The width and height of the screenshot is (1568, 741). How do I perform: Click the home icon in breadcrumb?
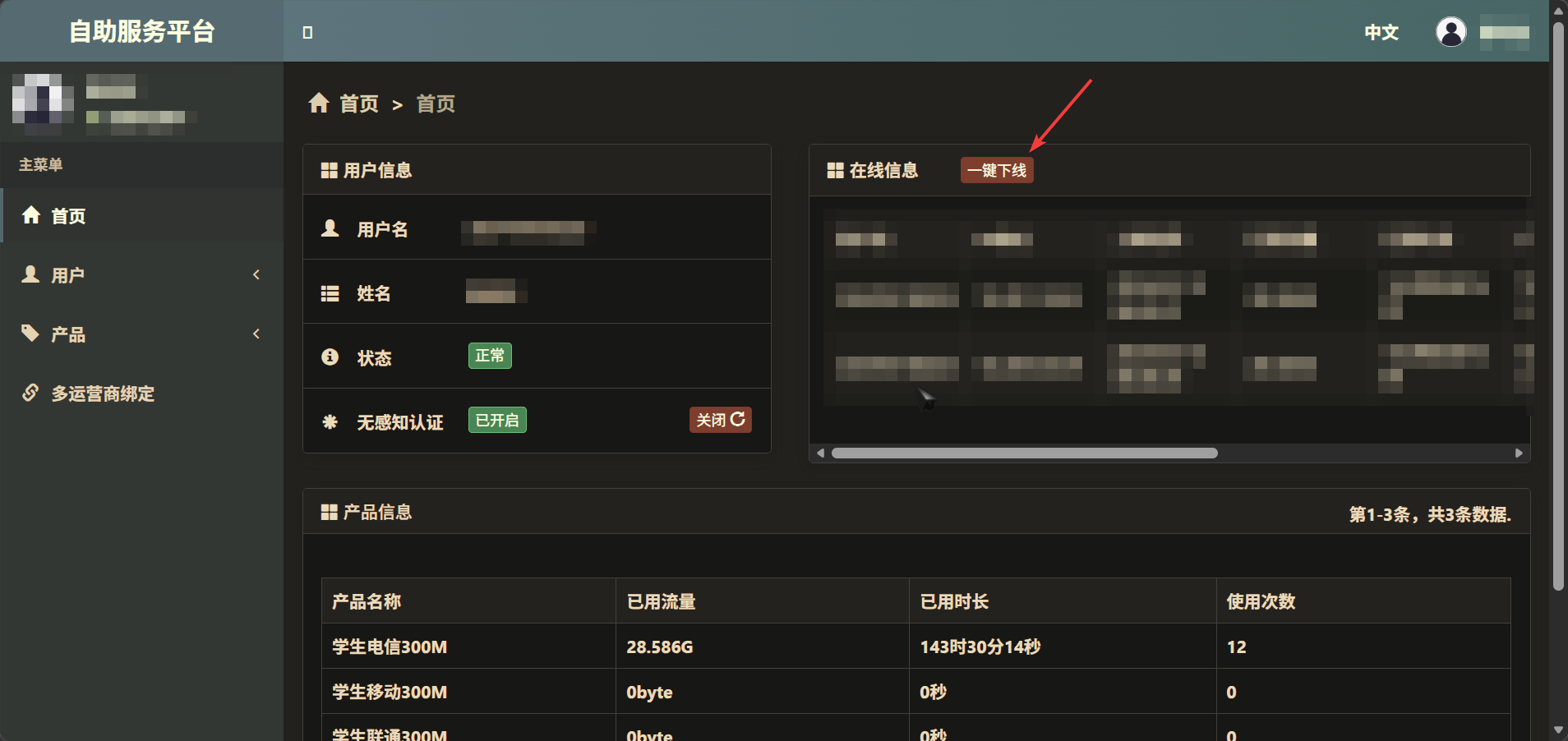click(319, 104)
